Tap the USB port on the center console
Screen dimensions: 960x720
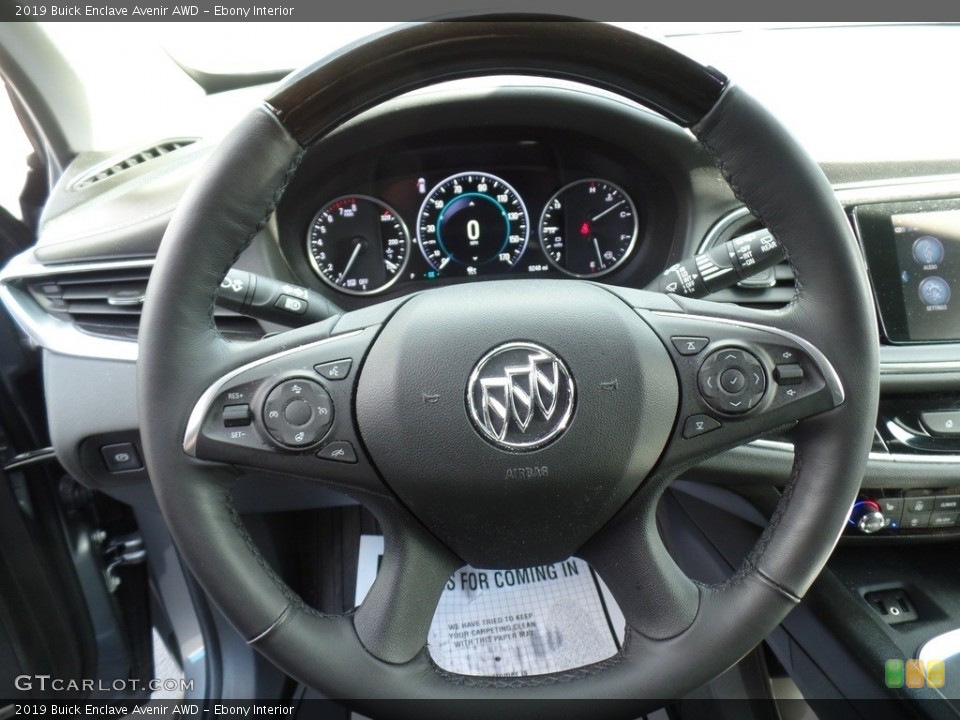click(x=891, y=607)
